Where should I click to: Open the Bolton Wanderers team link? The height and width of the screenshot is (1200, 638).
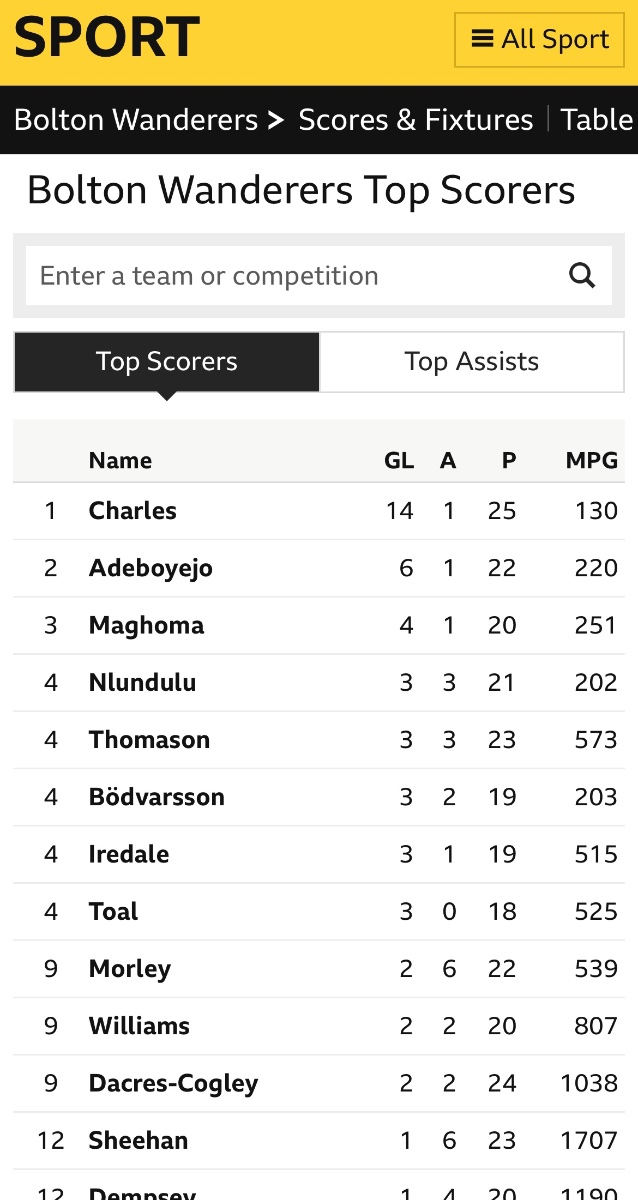coord(136,120)
